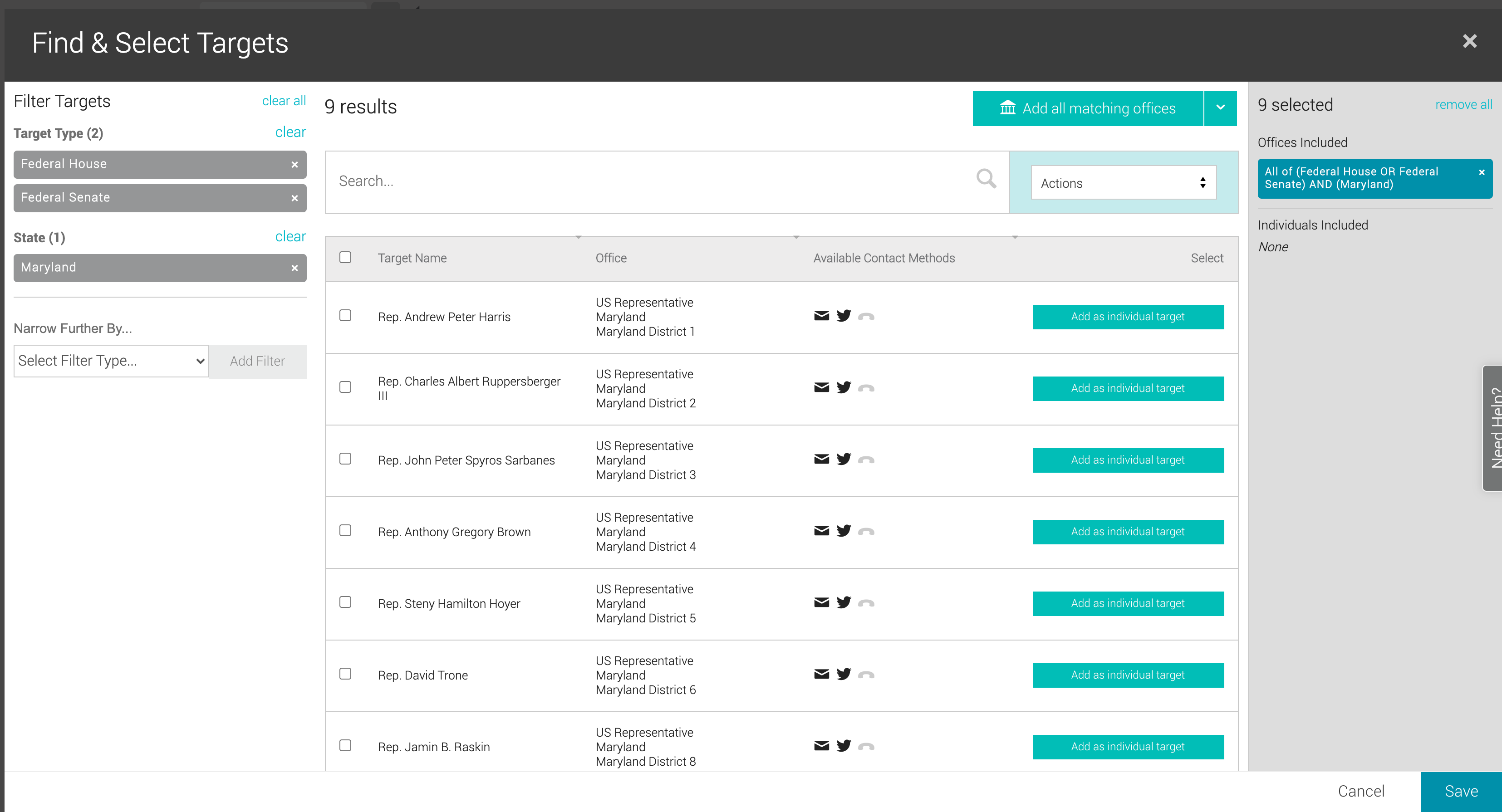Clear the State filter
Viewport: 1502px width, 812px height.
coord(290,237)
